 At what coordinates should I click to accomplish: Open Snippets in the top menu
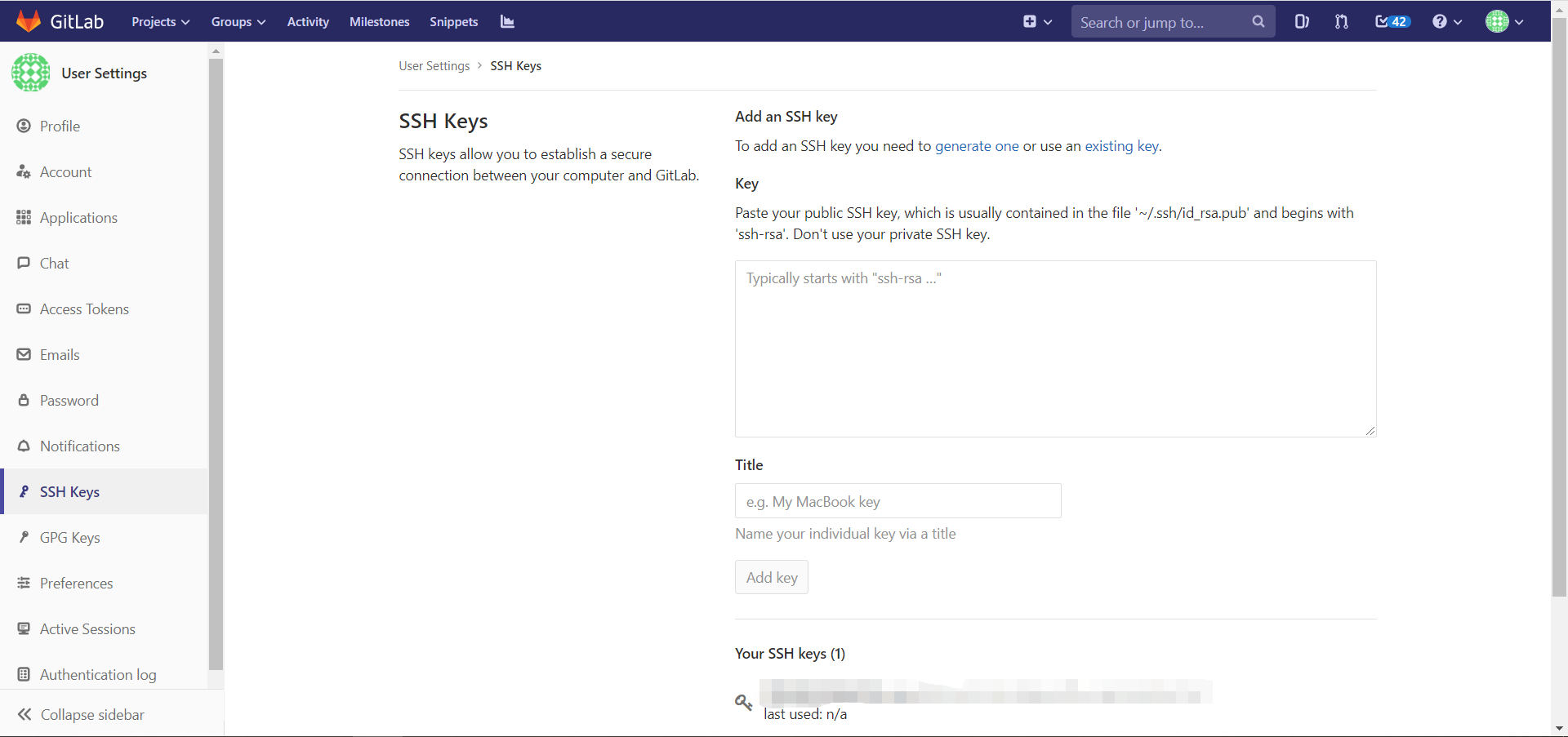(x=453, y=22)
